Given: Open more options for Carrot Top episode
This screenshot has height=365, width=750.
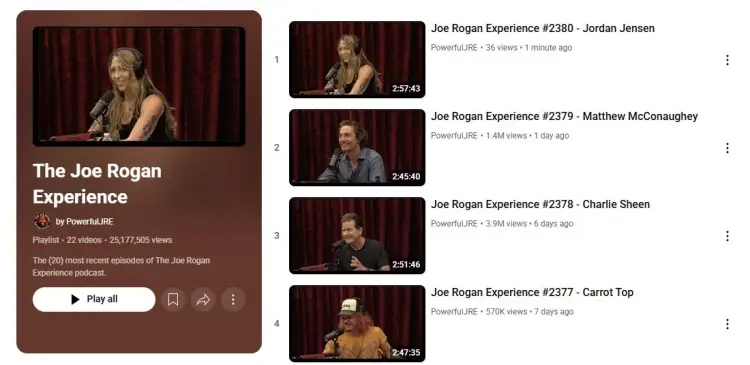Looking at the screenshot, I should (727, 324).
